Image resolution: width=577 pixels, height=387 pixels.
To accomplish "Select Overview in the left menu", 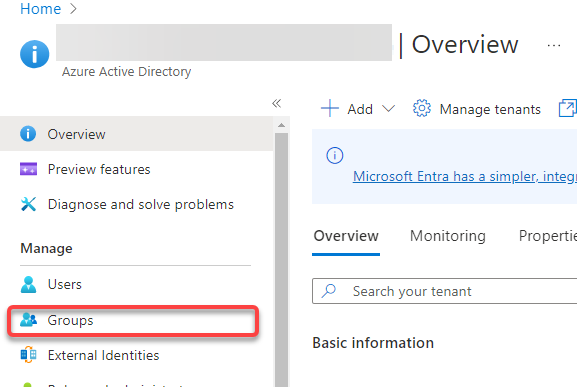I will [x=137, y=134].
